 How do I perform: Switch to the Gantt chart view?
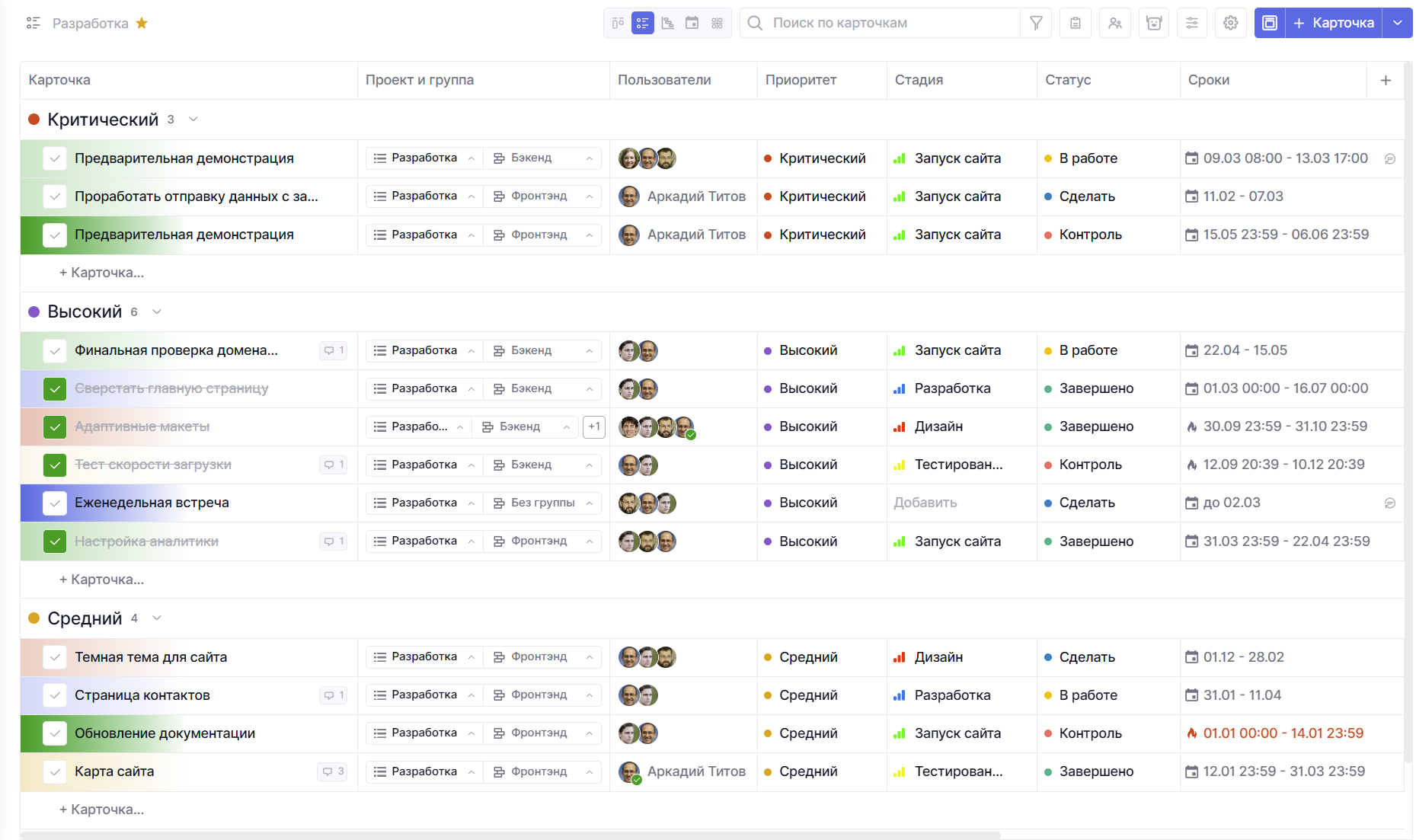pyautogui.click(x=667, y=23)
